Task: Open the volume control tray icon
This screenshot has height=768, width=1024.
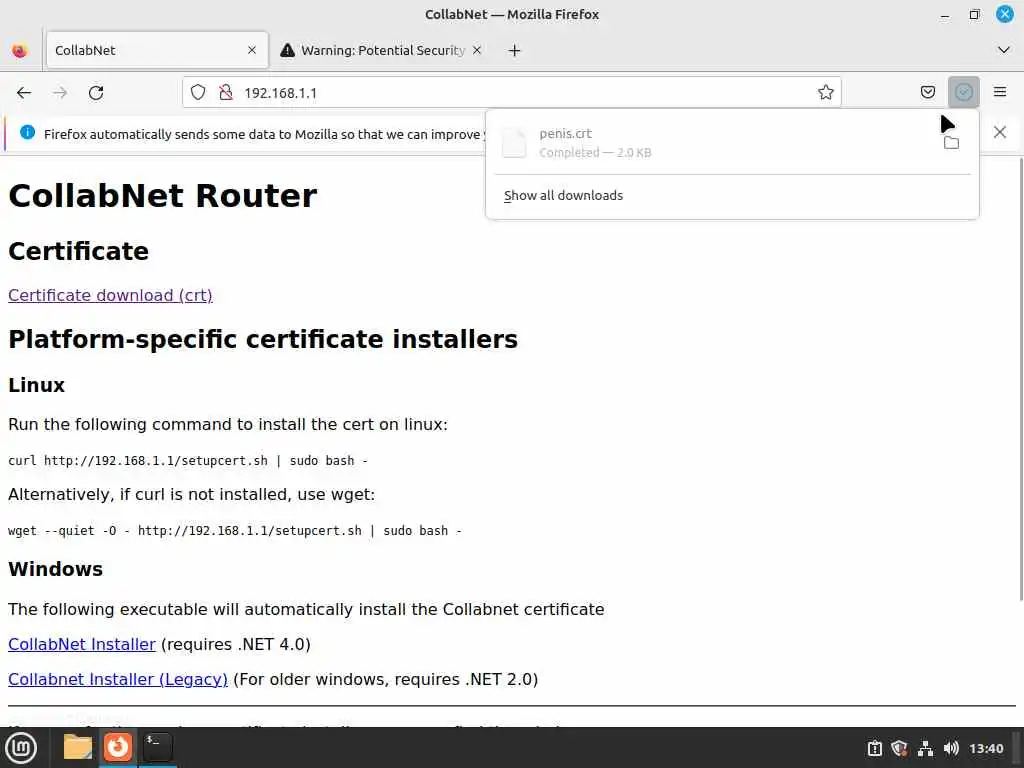Action: (951, 748)
